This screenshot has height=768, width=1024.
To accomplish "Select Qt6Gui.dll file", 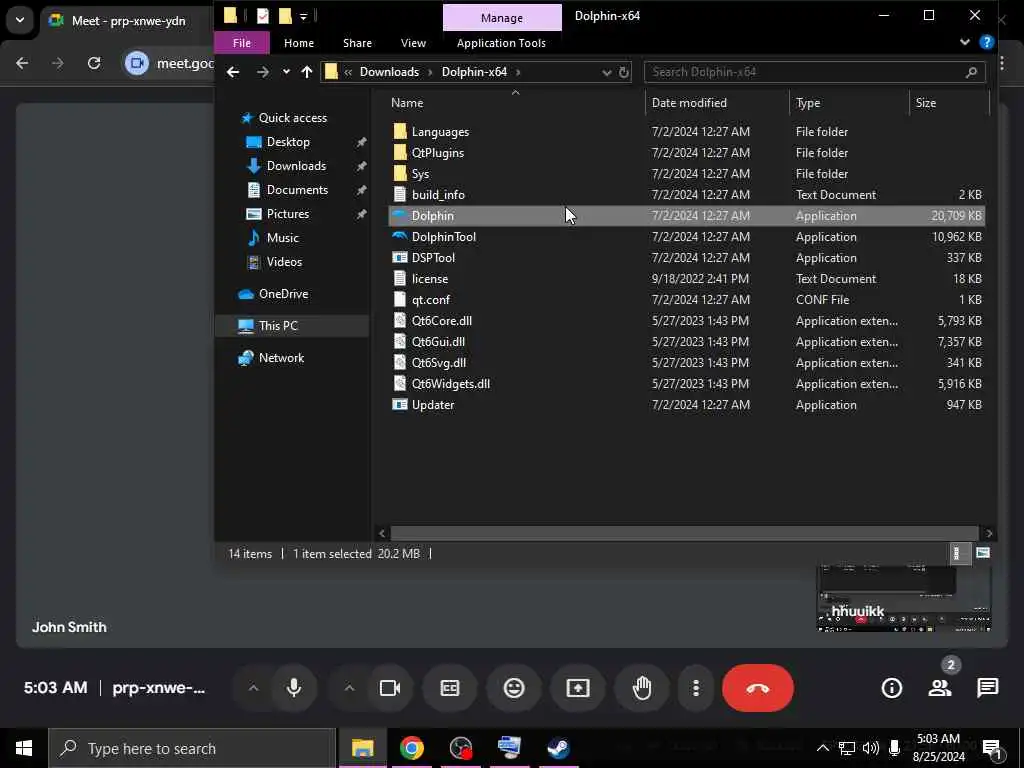I will point(686,342).
